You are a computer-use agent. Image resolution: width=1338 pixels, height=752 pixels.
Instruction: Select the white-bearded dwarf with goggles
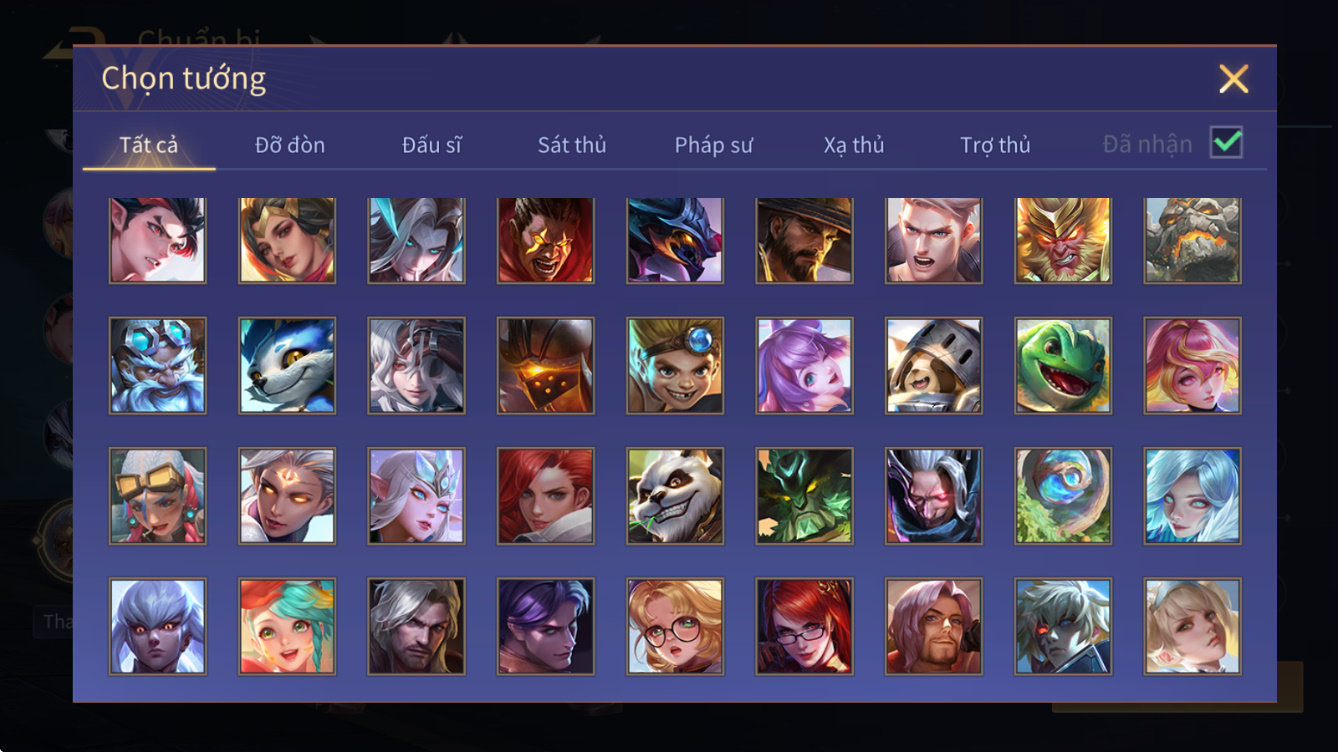[158, 366]
